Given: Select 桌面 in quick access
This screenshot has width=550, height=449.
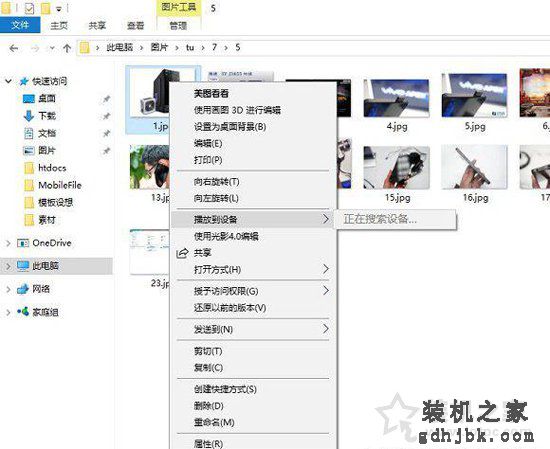Looking at the screenshot, I should (x=47, y=99).
